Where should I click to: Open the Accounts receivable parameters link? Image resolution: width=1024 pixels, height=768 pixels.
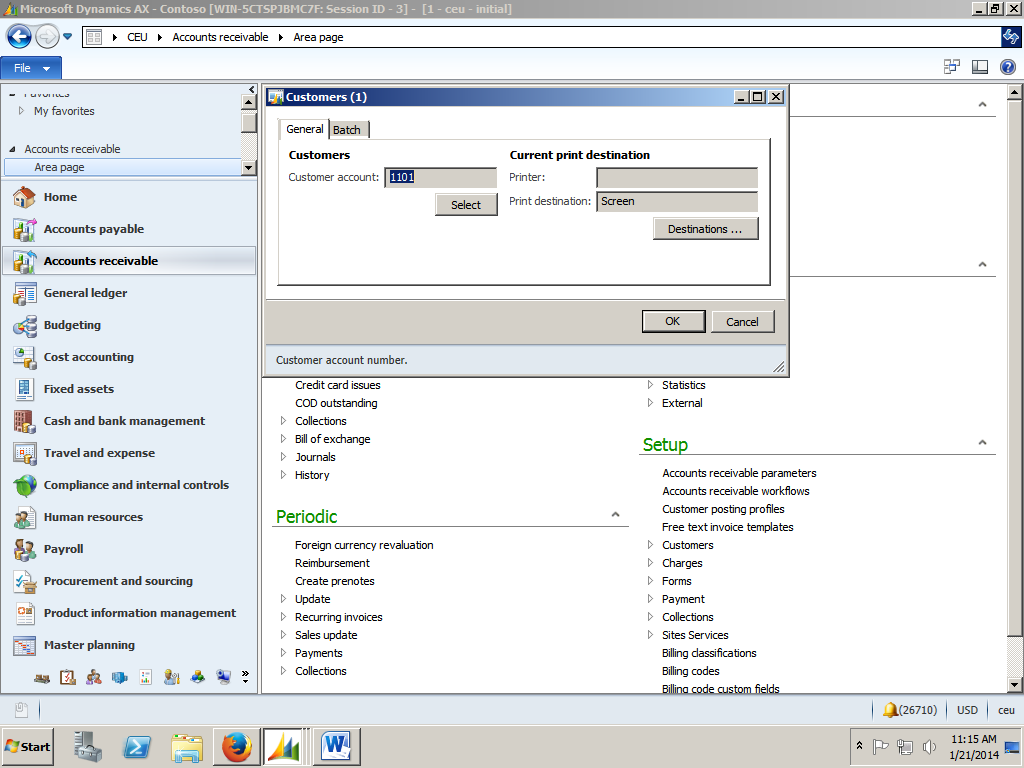738,473
